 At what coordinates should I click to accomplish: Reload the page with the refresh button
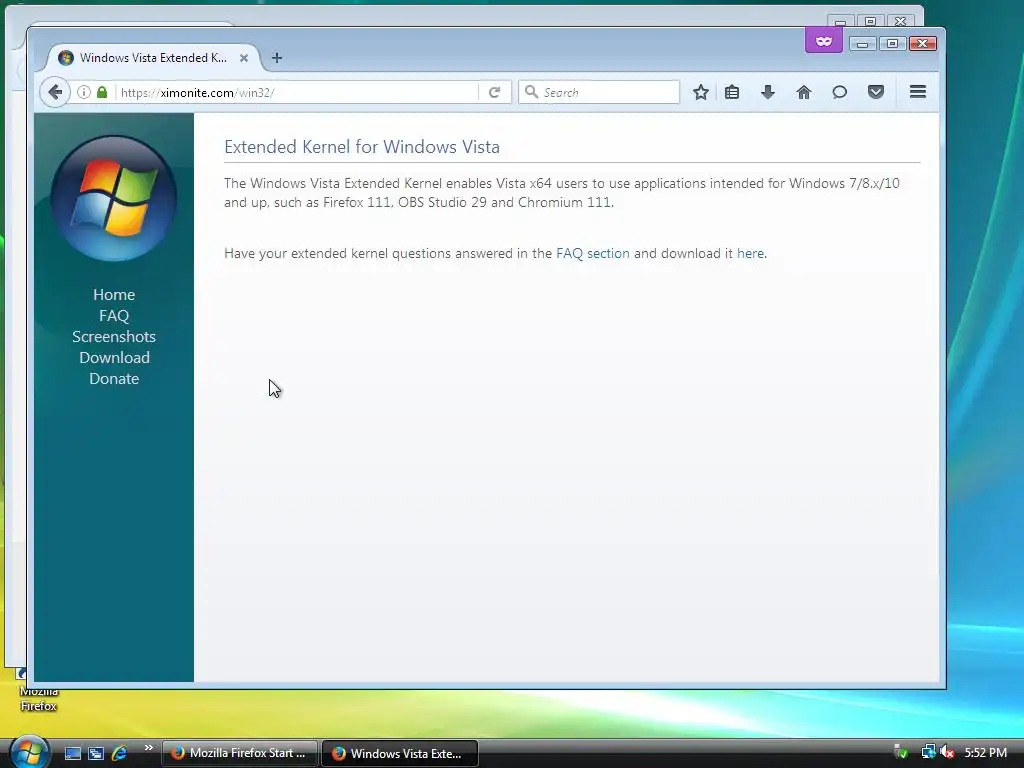pyautogui.click(x=494, y=92)
